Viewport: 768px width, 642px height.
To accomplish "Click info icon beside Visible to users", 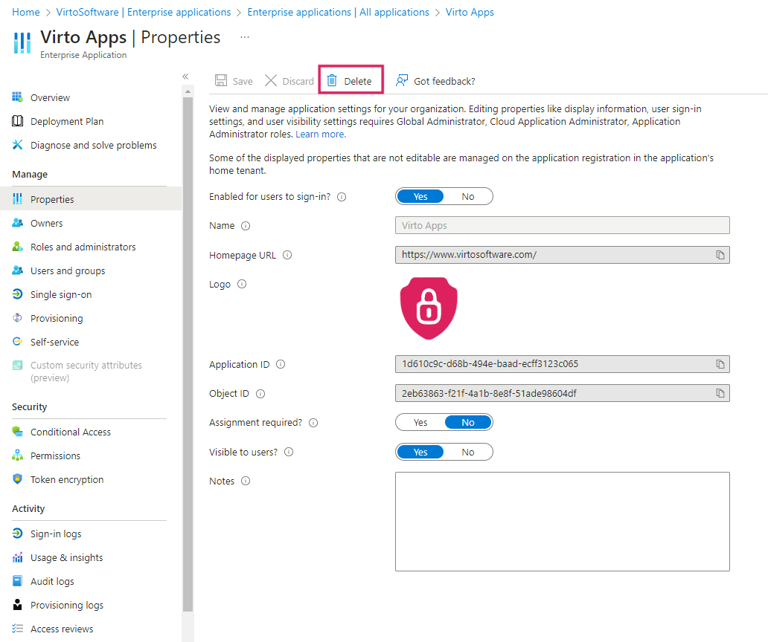I will click(x=289, y=452).
